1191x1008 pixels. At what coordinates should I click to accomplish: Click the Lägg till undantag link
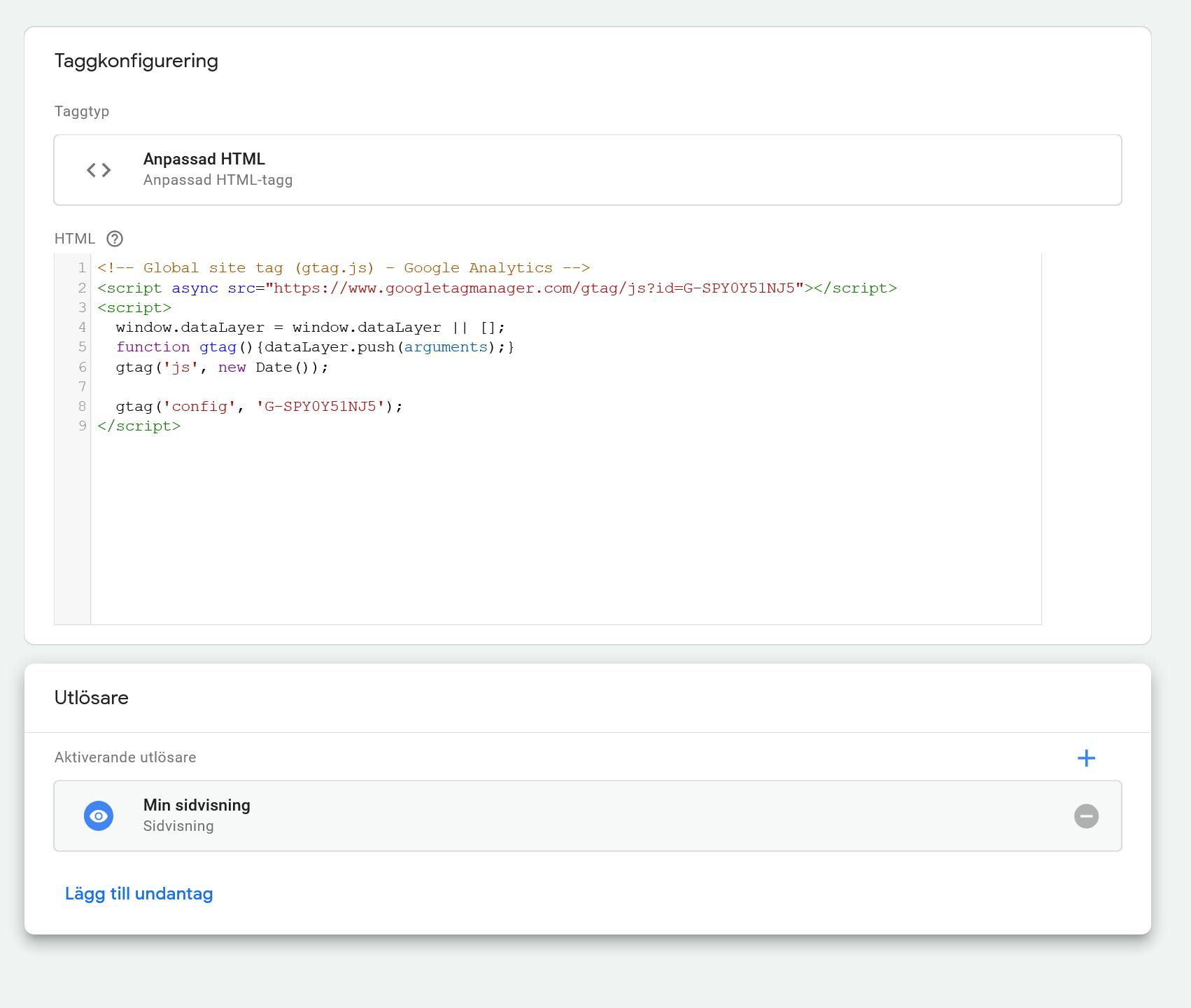[x=139, y=894]
